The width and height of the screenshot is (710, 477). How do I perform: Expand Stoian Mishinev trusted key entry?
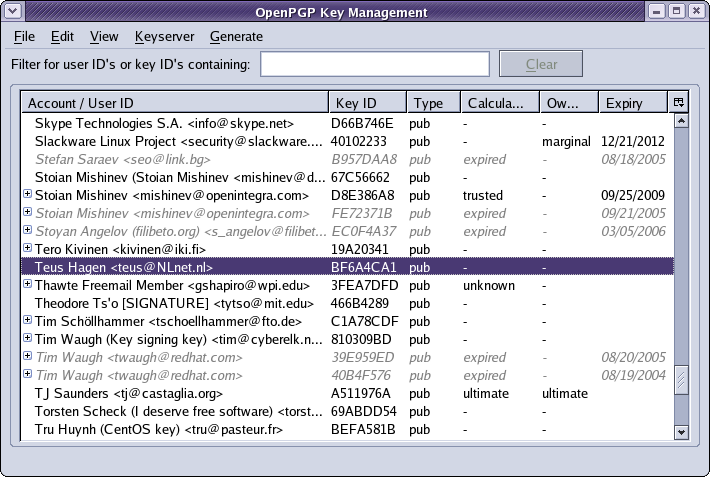(28, 196)
